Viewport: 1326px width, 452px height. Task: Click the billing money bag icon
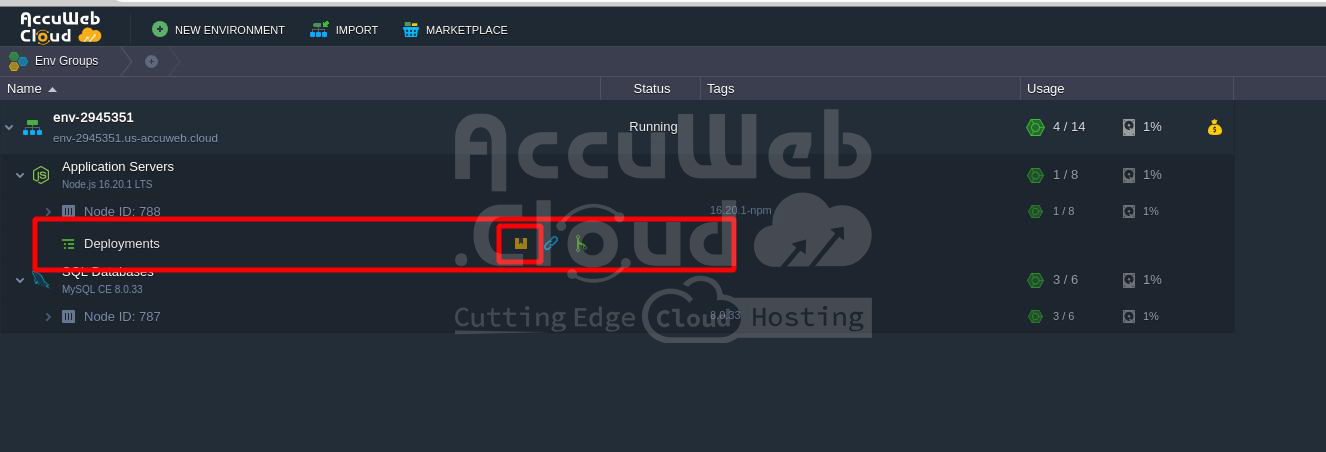click(1214, 127)
